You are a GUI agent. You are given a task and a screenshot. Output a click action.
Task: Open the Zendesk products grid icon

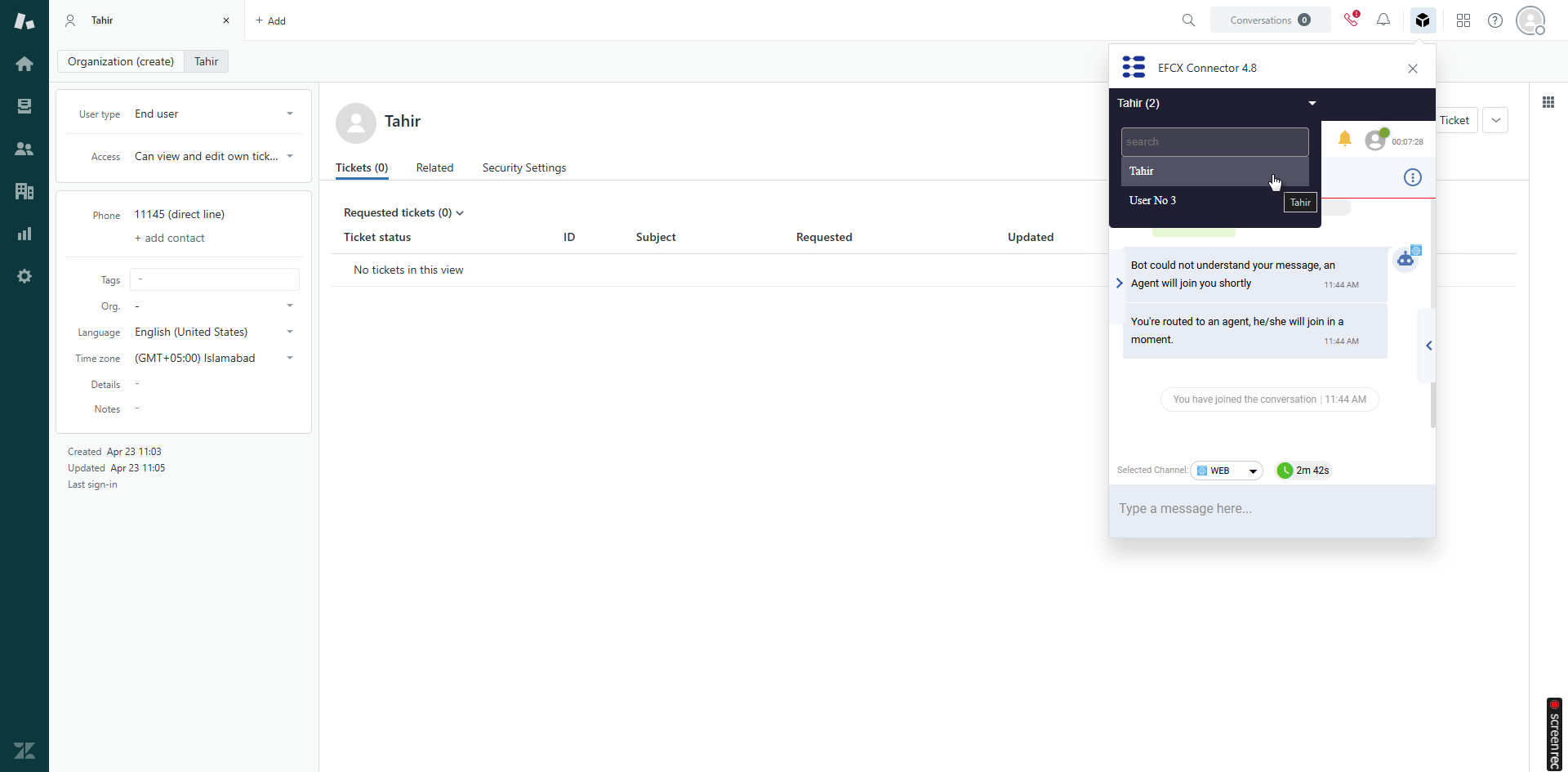(x=1463, y=20)
